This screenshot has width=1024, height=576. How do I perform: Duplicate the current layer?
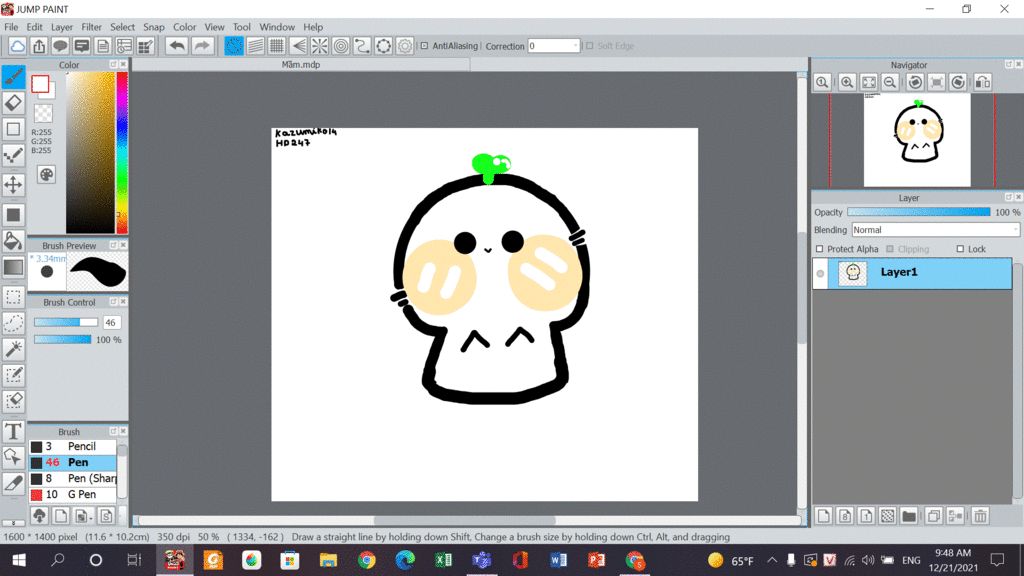coord(933,516)
